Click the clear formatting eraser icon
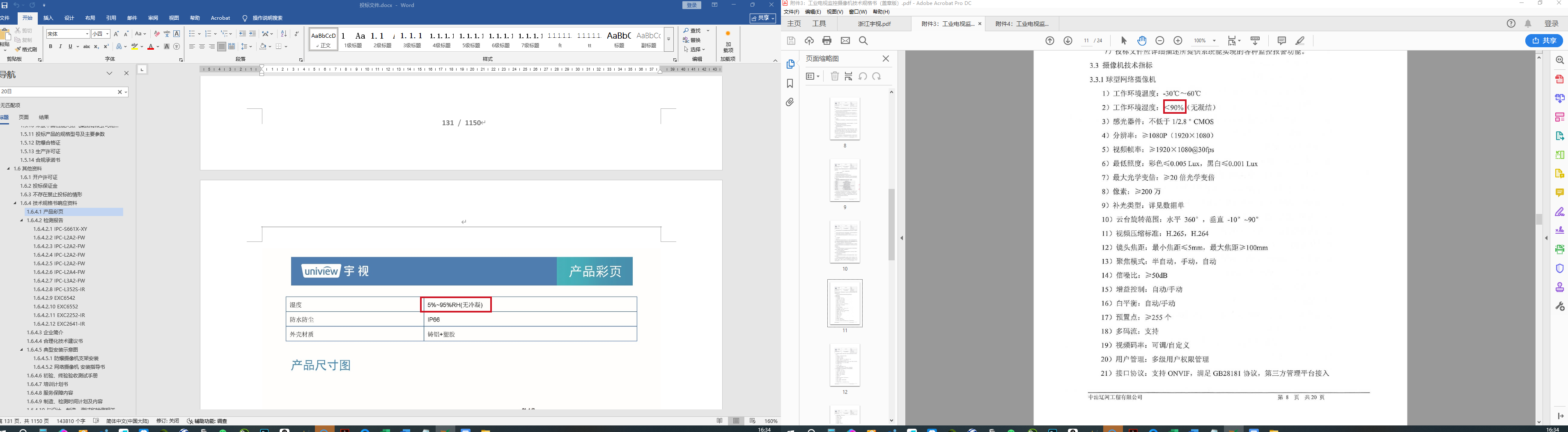The width and height of the screenshot is (1568, 432). pos(156,34)
